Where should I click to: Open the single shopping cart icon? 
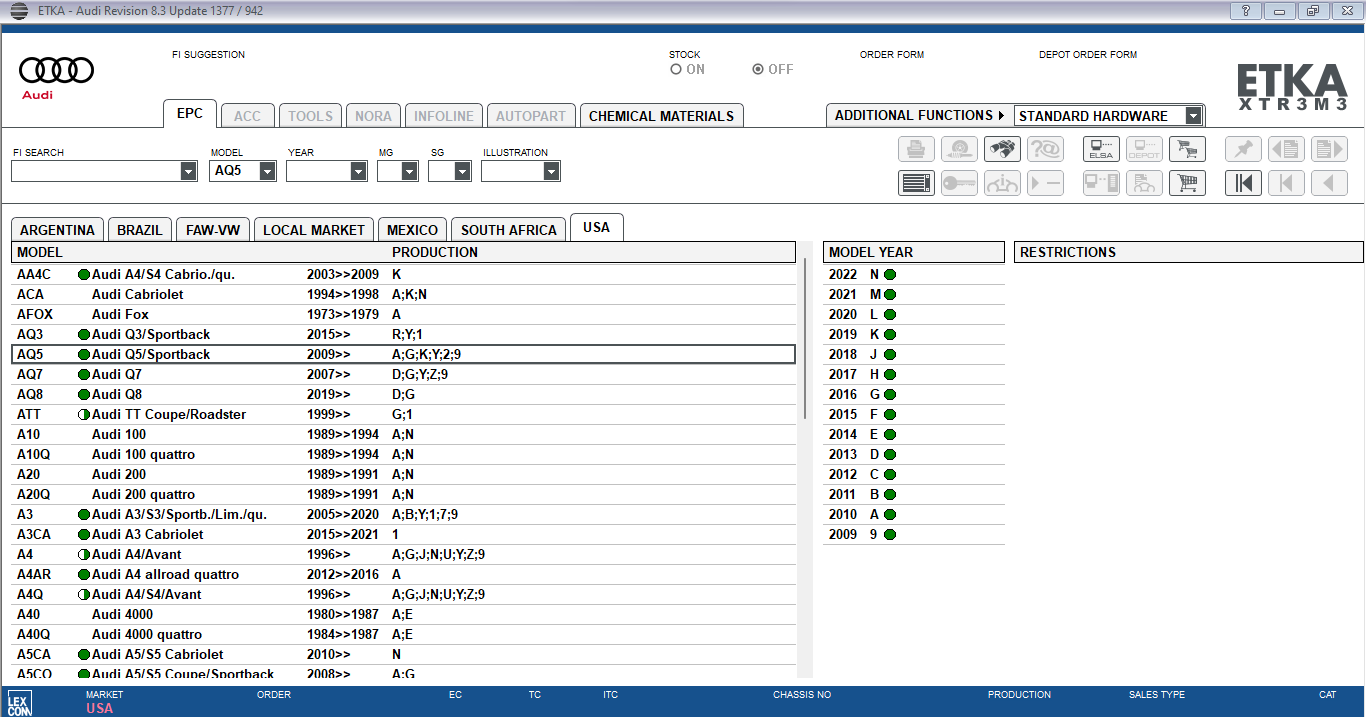1187,149
